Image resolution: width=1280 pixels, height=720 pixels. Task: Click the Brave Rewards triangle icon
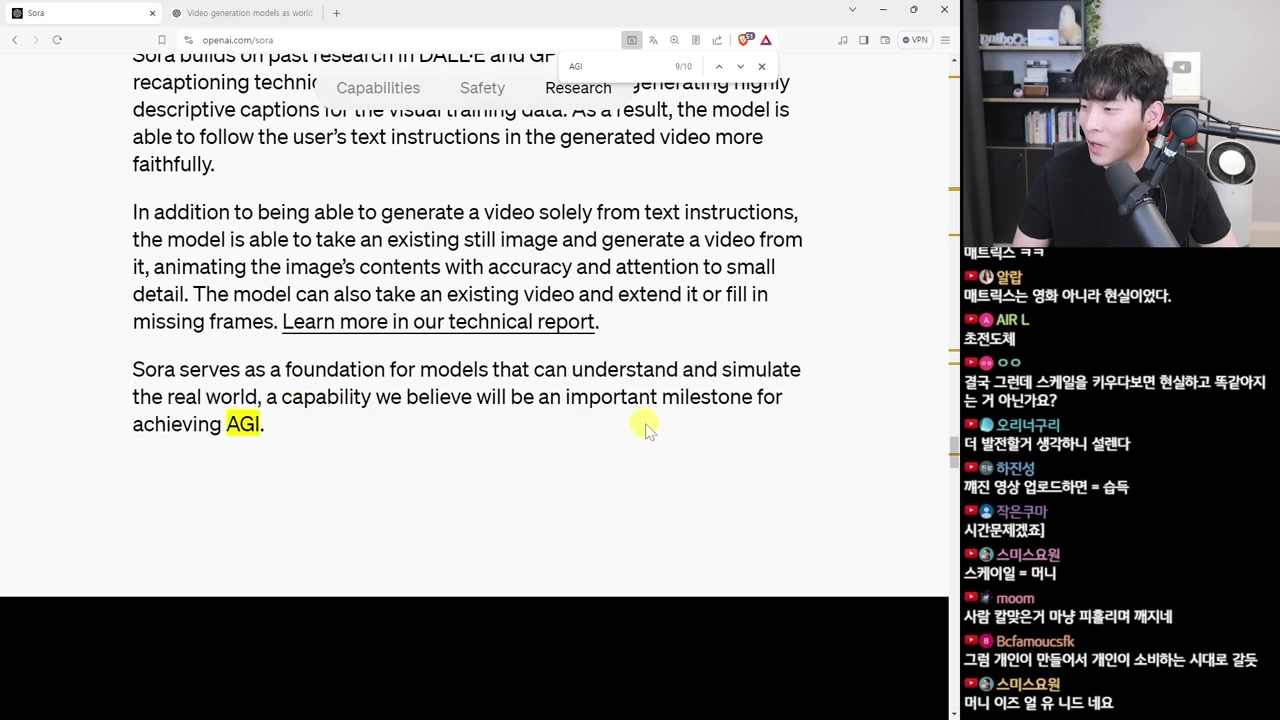[766, 40]
